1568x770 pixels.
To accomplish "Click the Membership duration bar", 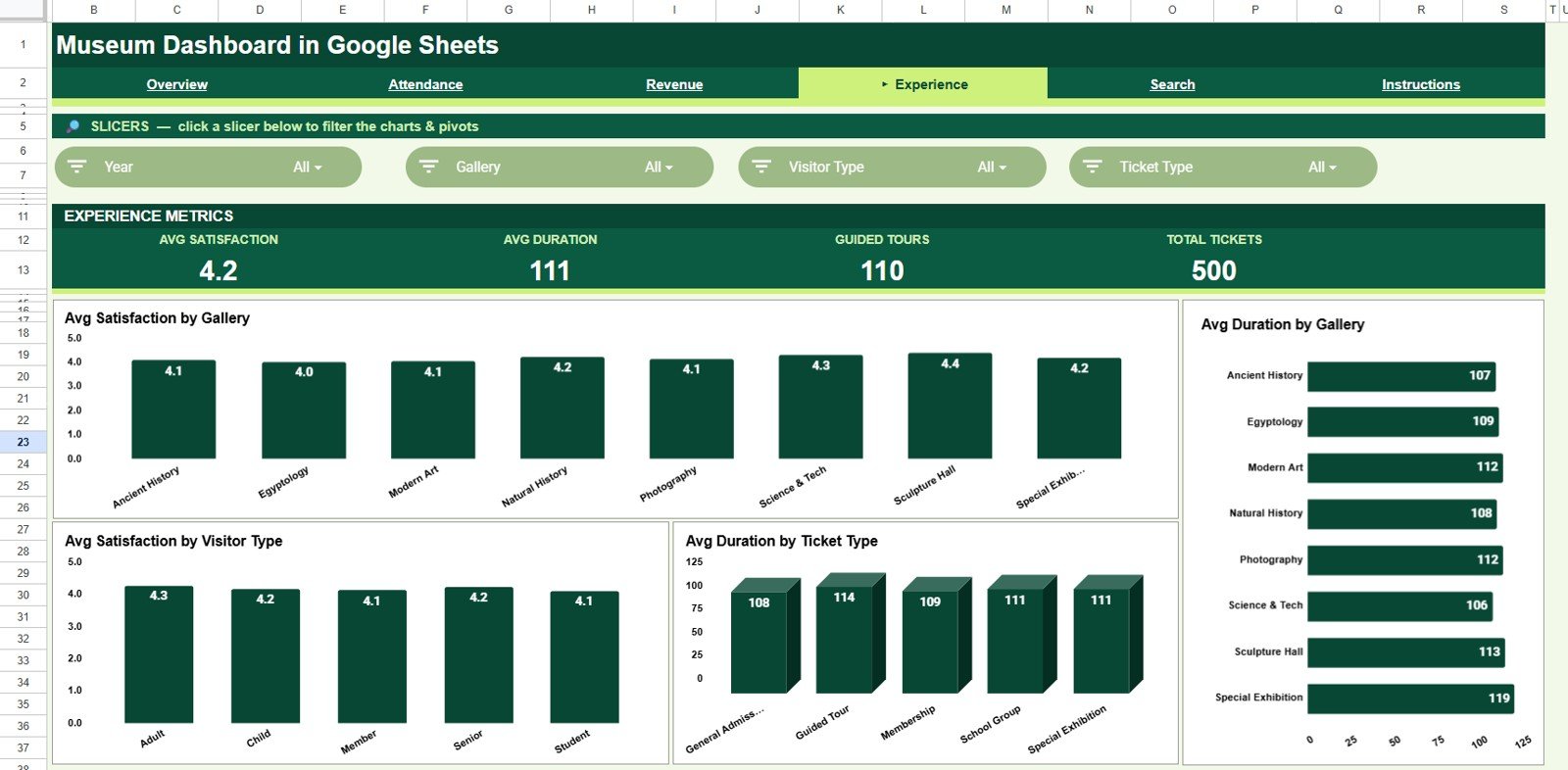I will 936,636.
